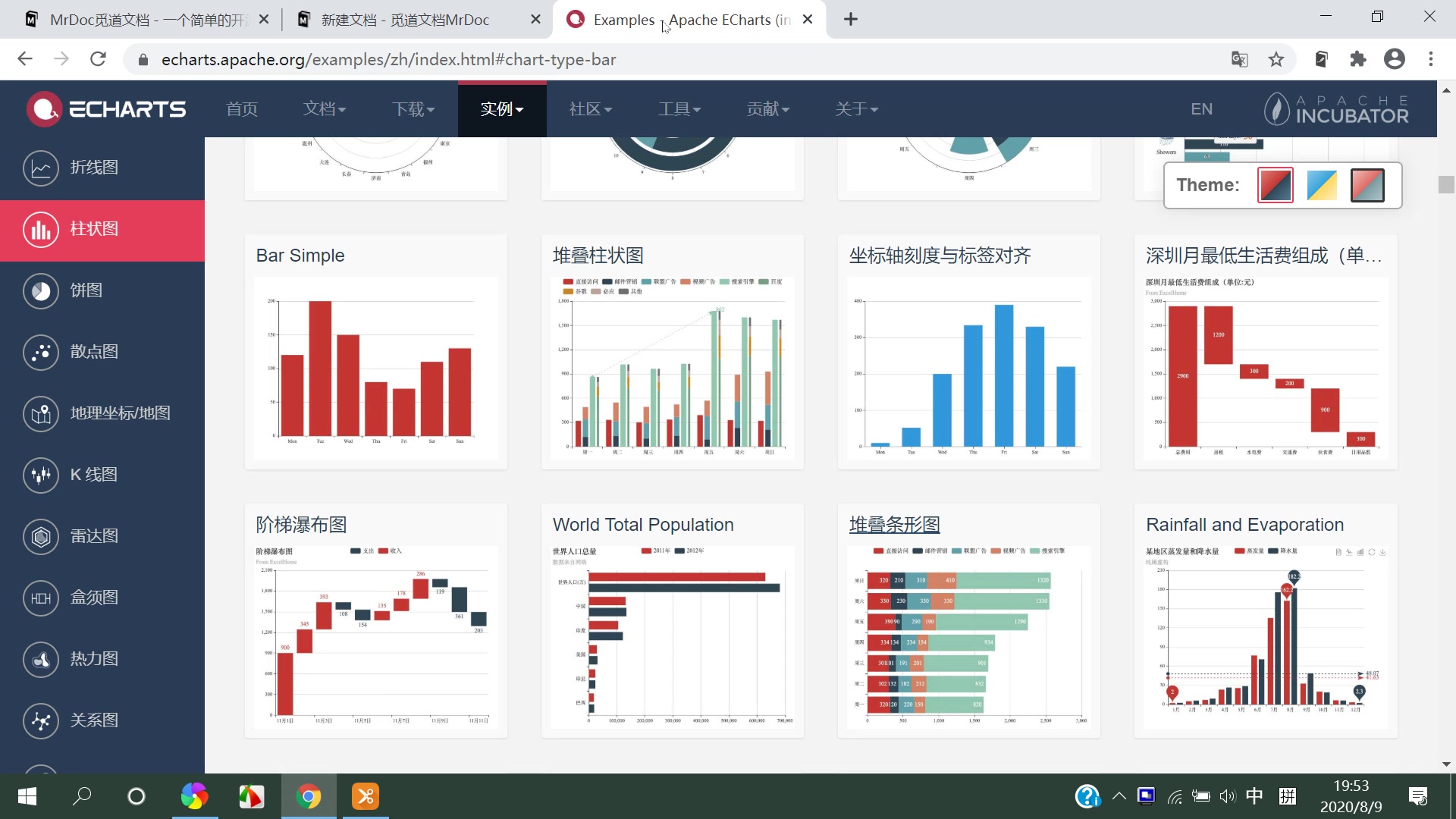The image size is (1456, 819).
Task: Open the 堆叠条形图 example link
Action: (x=893, y=524)
